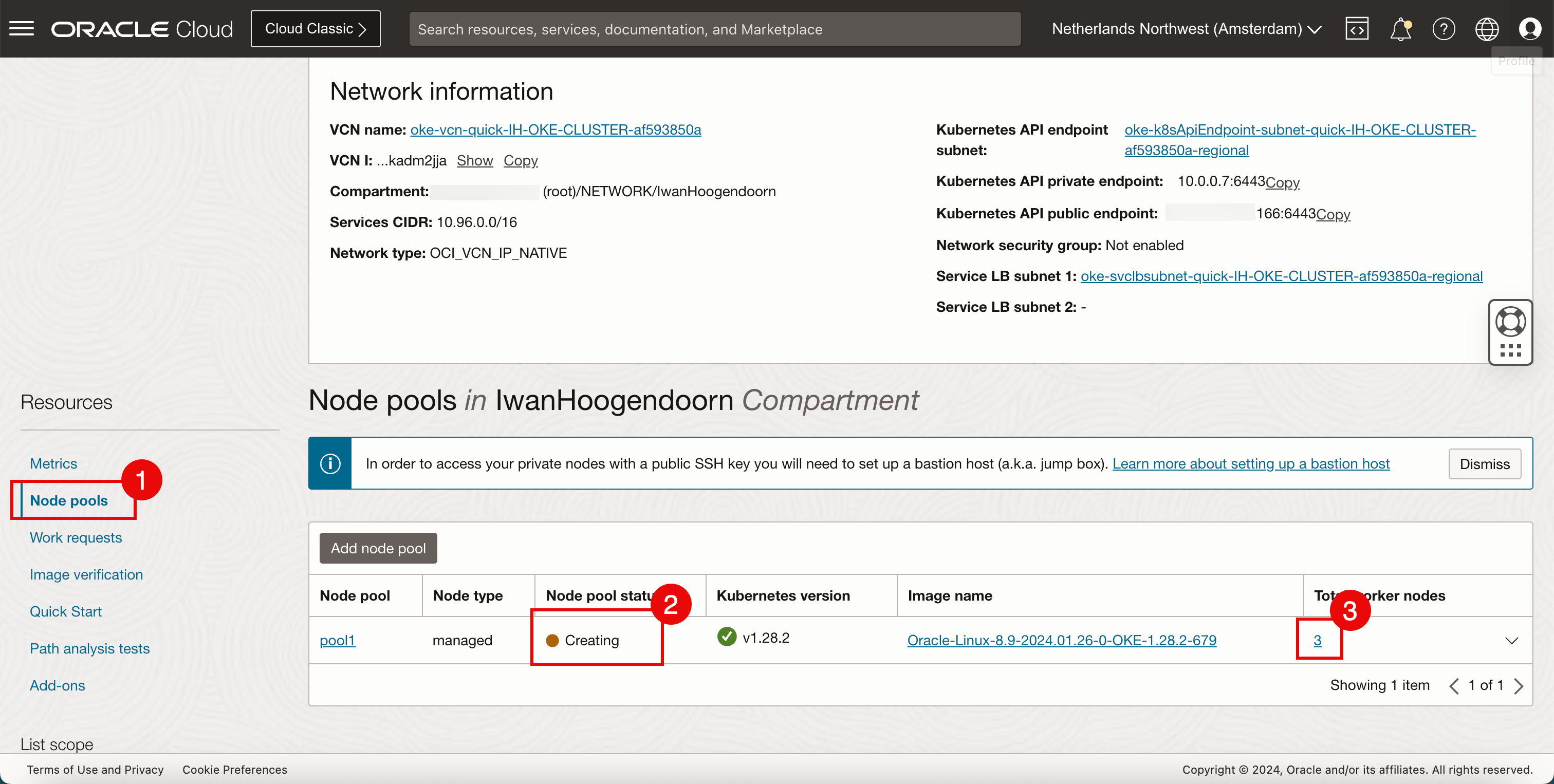Viewport: 1554px width, 784px height.
Task: Open the language globe icon
Action: coord(1487,29)
